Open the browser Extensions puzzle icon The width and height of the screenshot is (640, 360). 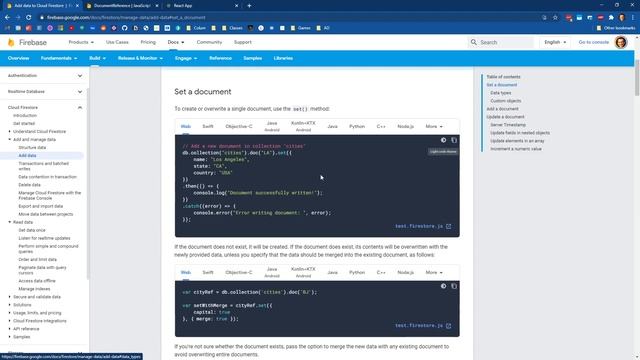[611, 18]
